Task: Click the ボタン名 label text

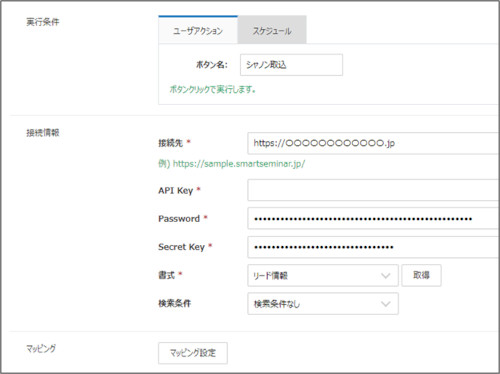Action: (x=211, y=65)
